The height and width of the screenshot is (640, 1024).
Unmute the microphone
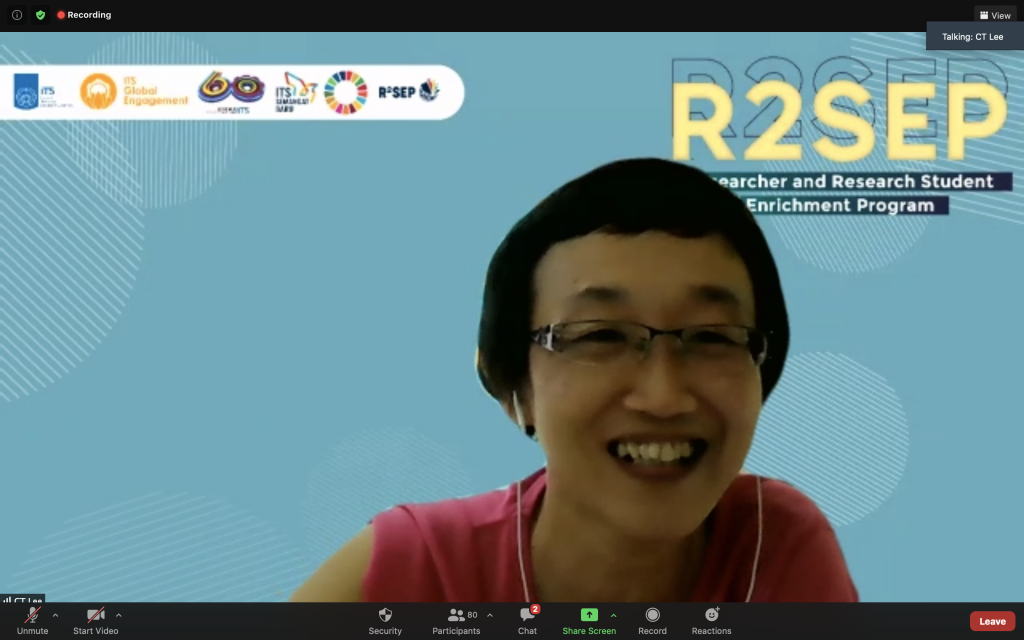coord(32,620)
